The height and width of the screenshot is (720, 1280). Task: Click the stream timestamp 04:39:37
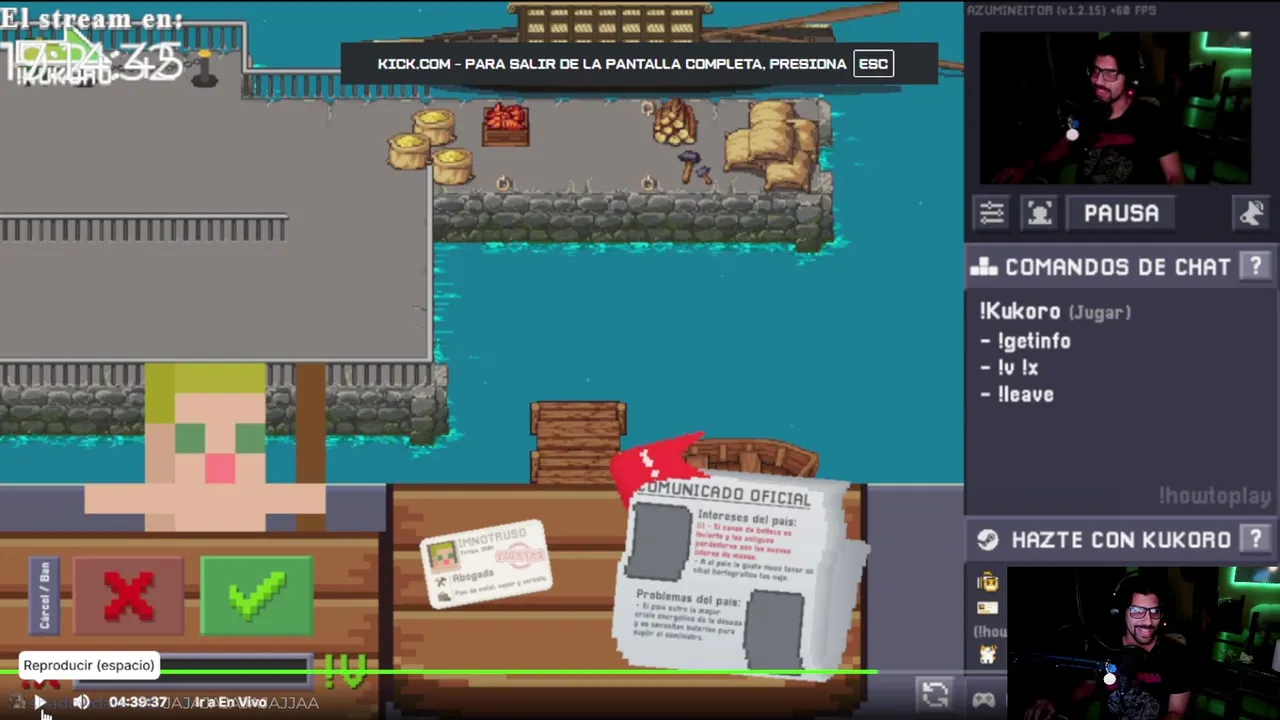tap(138, 702)
